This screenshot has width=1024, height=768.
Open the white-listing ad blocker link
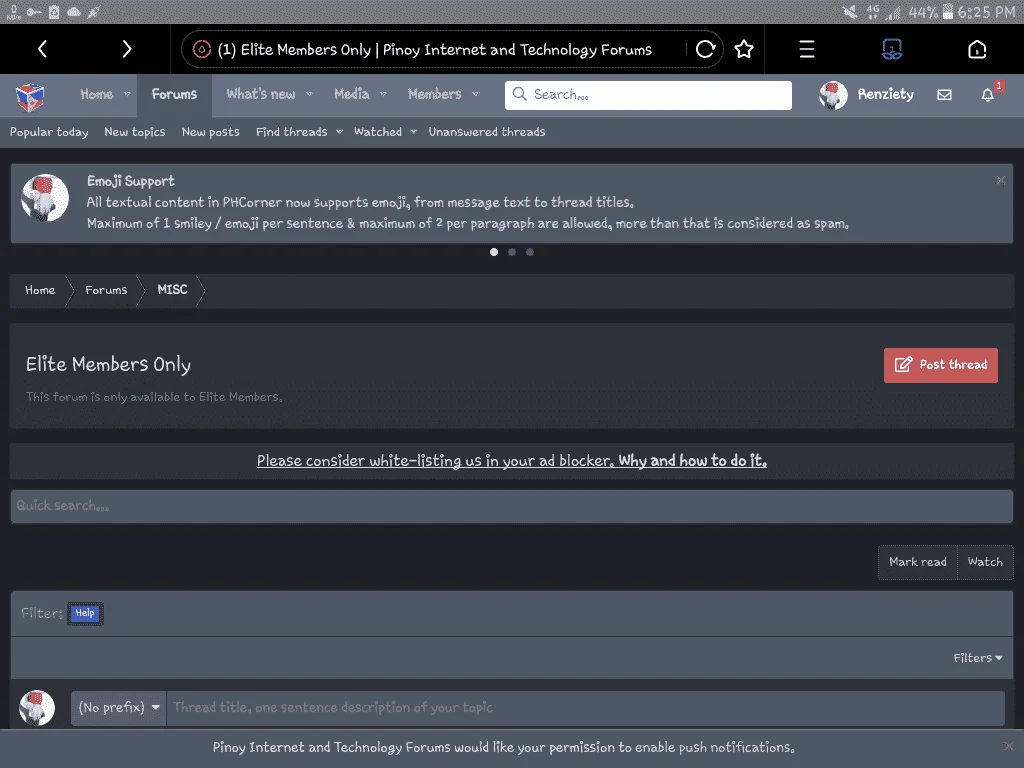(435, 461)
